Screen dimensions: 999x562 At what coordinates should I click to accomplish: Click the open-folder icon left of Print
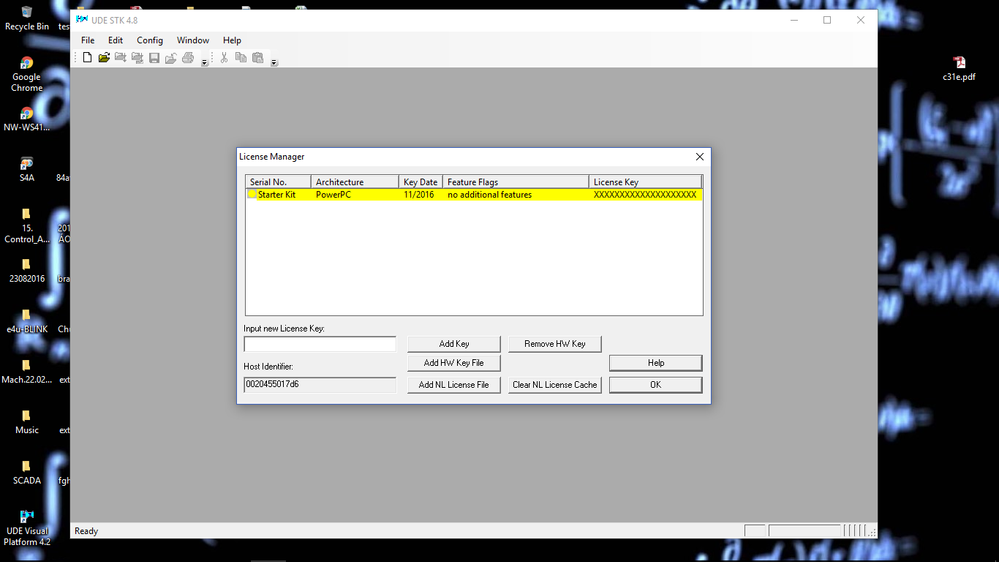tap(171, 58)
